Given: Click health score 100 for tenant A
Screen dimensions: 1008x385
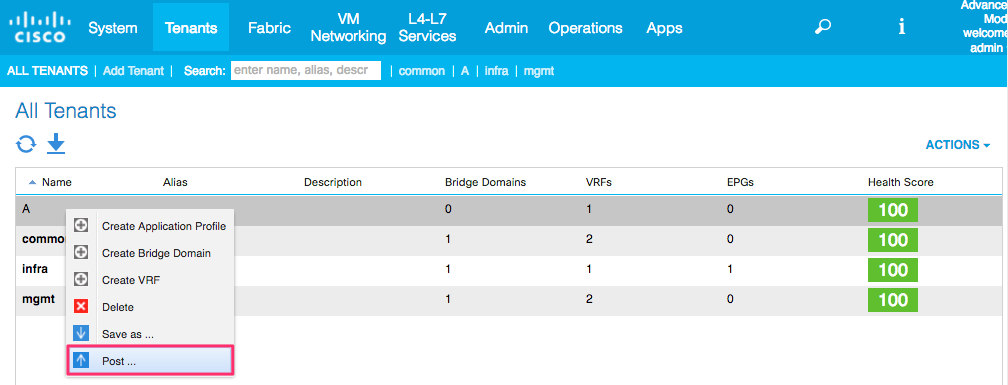Looking at the screenshot, I should pyautogui.click(x=893, y=210).
